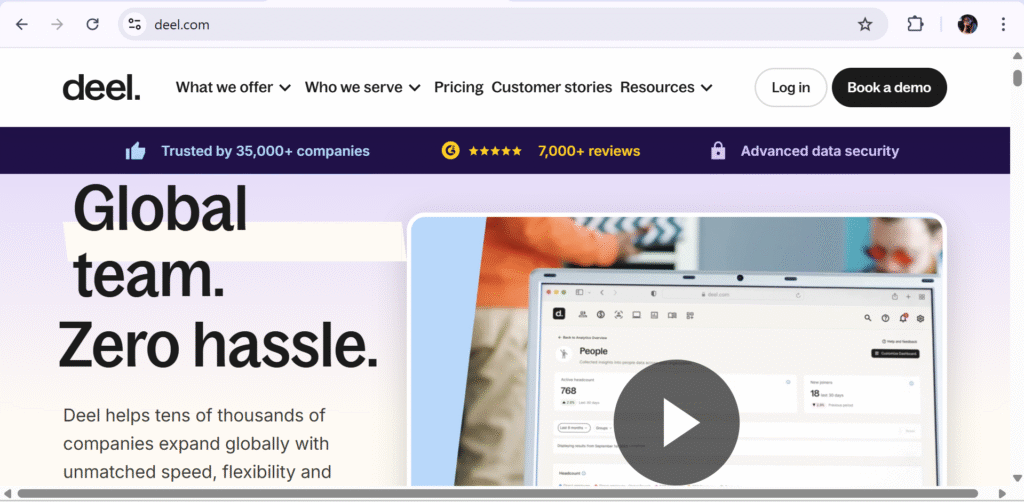Click the Zero hassle. headline
1024x502 pixels.
[x=219, y=347]
